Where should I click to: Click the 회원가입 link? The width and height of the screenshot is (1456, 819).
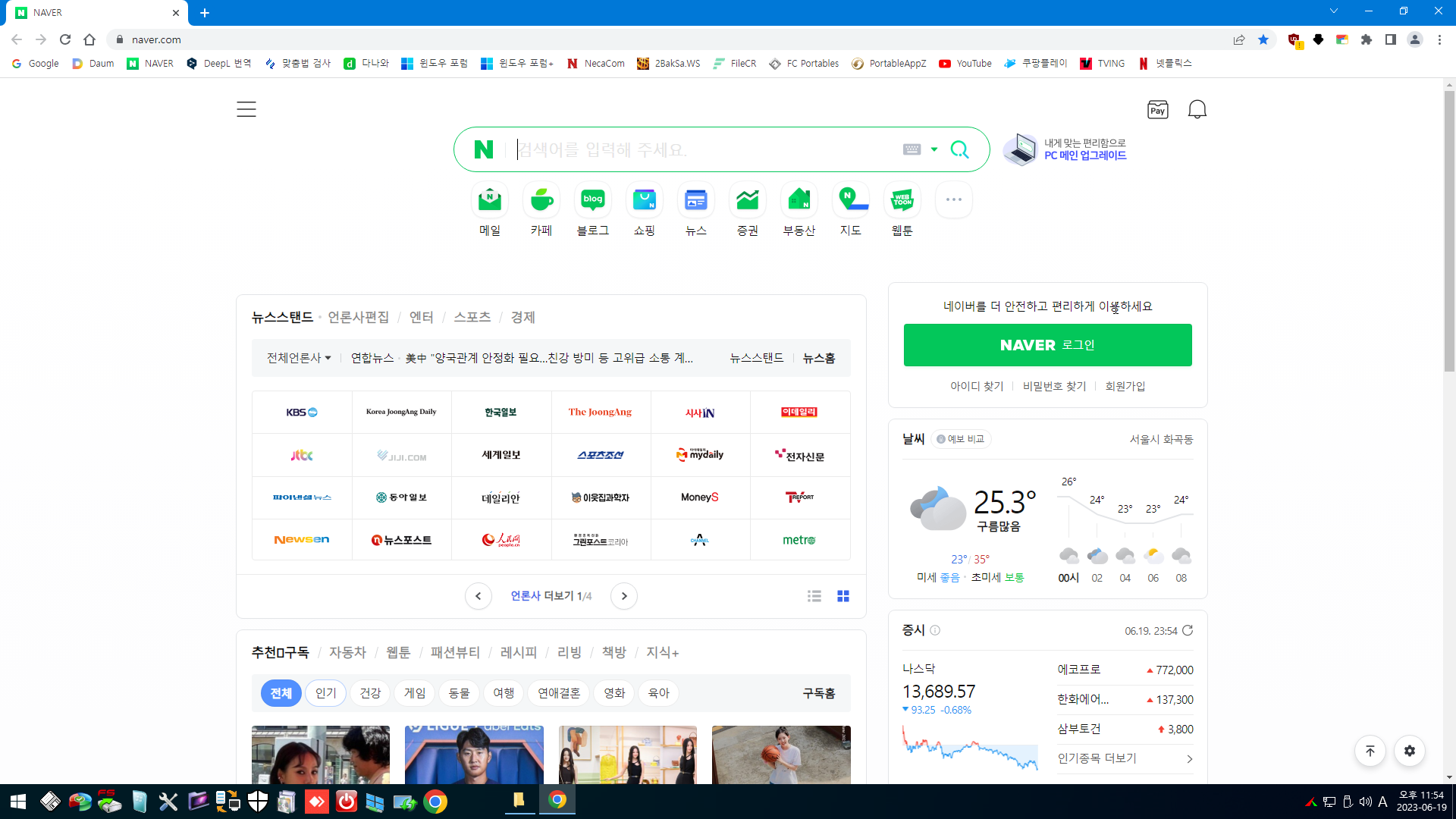[x=1125, y=386]
